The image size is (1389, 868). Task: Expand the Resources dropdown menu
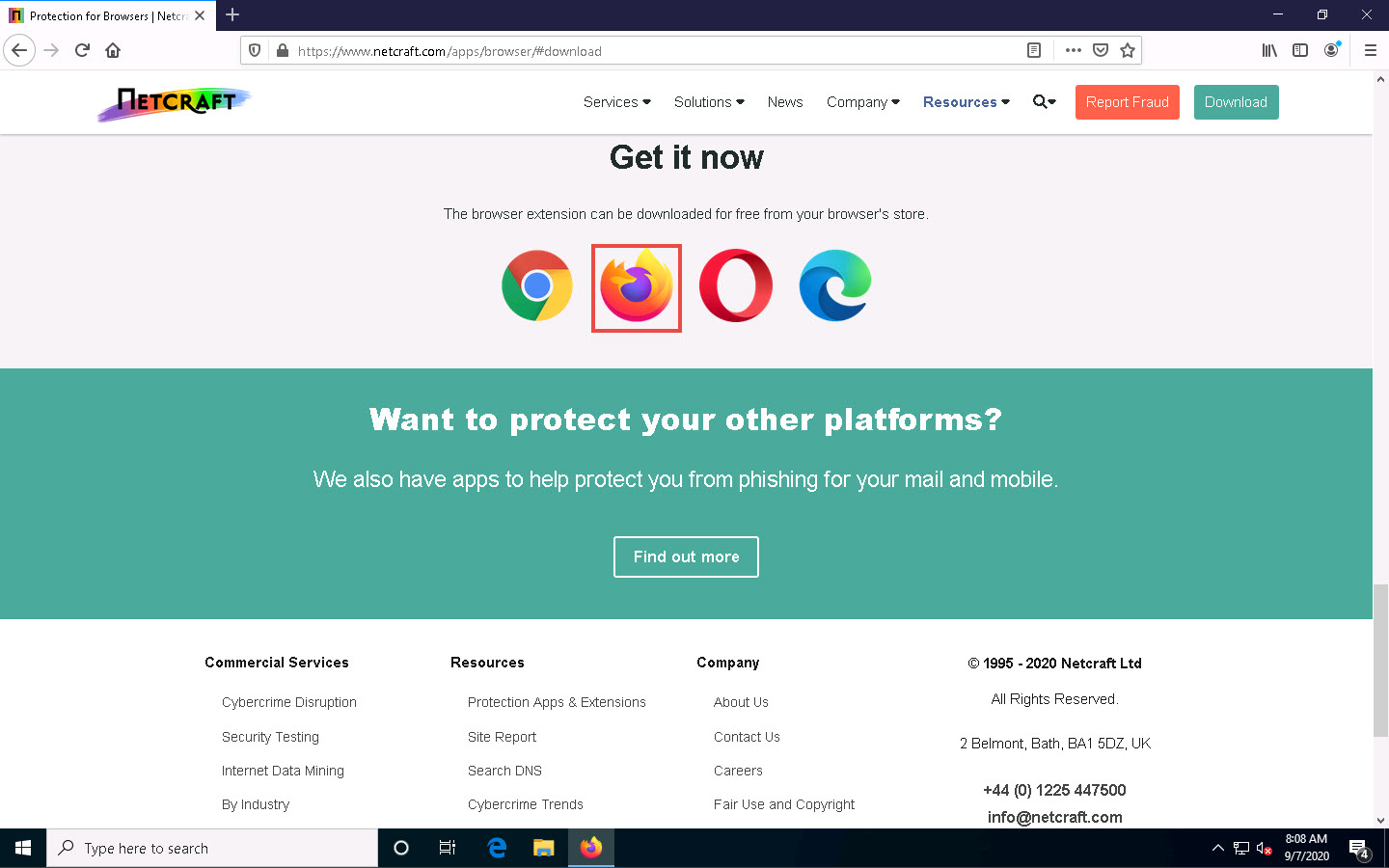coord(967,101)
